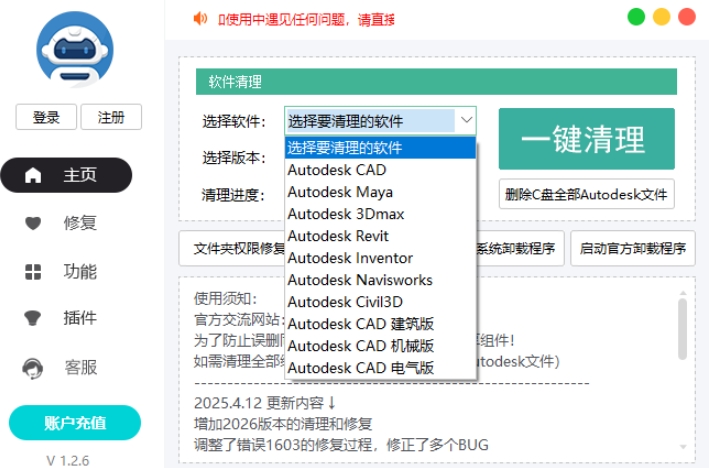The image size is (709, 468).
Task: Click the yellow circle window button
Action: click(662, 17)
